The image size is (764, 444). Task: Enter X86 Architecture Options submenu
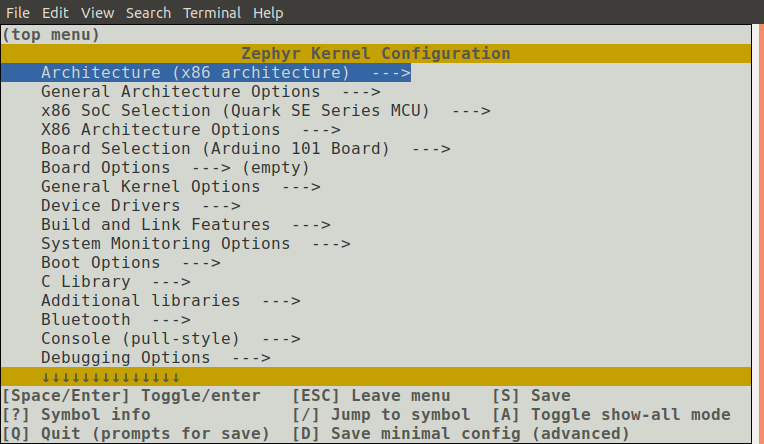(191, 130)
